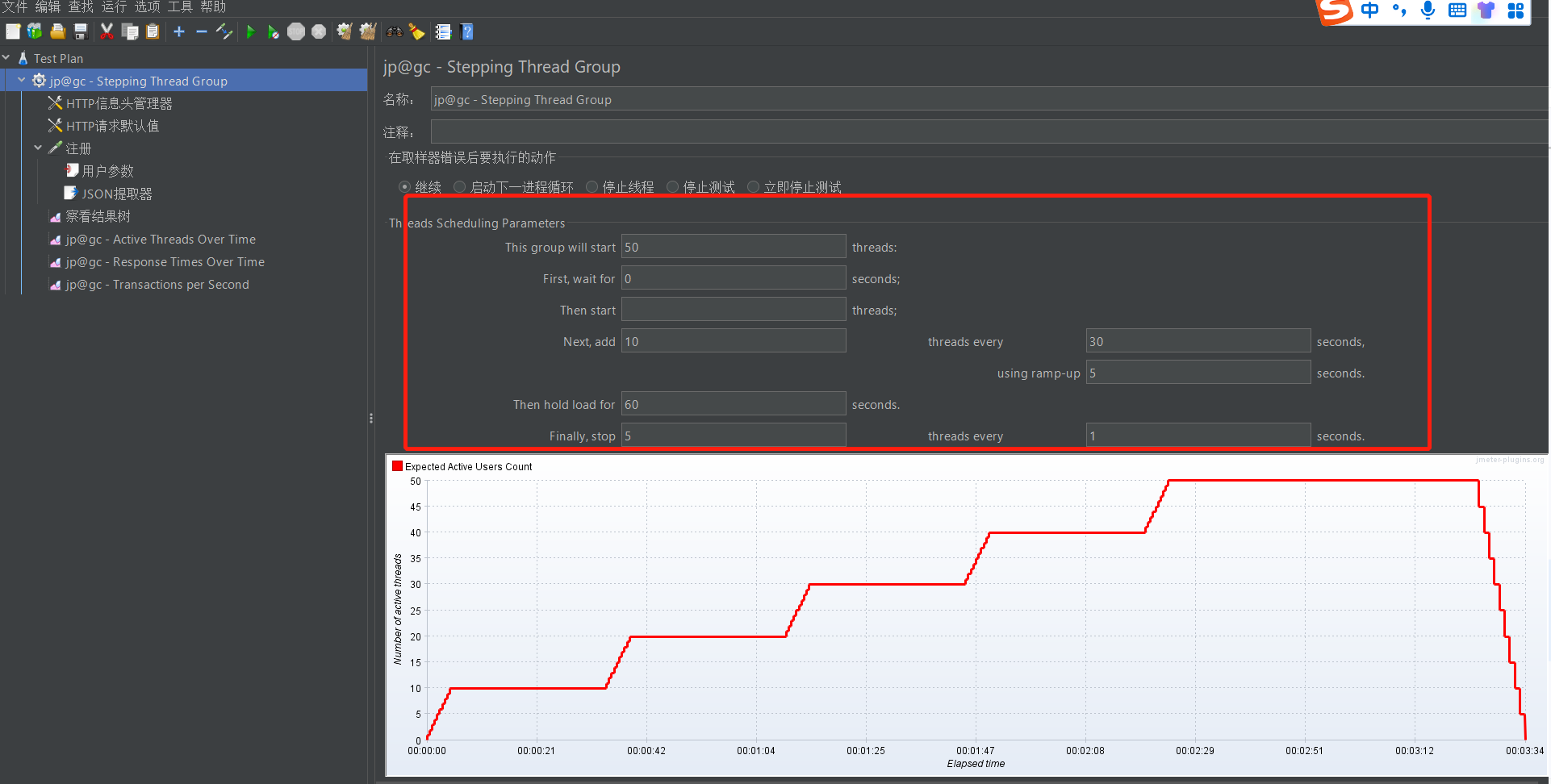The height and width of the screenshot is (784, 1551).
Task: Collapse the 注册 sampler node
Action: (x=38, y=148)
